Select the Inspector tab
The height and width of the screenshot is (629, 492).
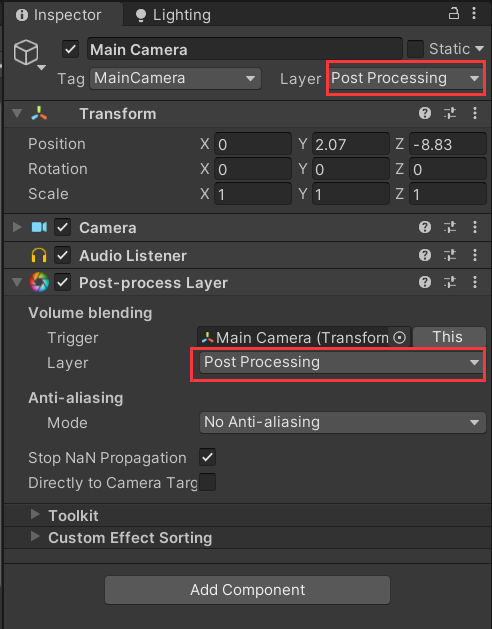click(x=58, y=15)
